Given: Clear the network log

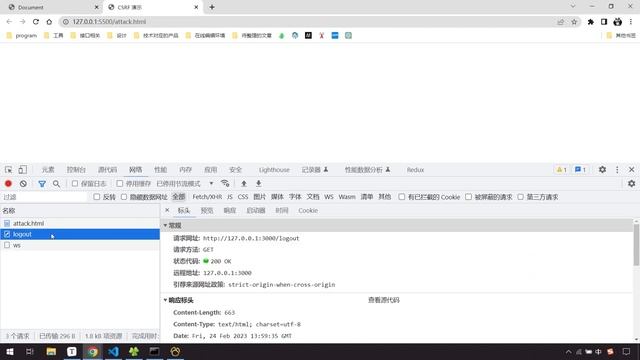Looking at the screenshot, I should (23, 184).
